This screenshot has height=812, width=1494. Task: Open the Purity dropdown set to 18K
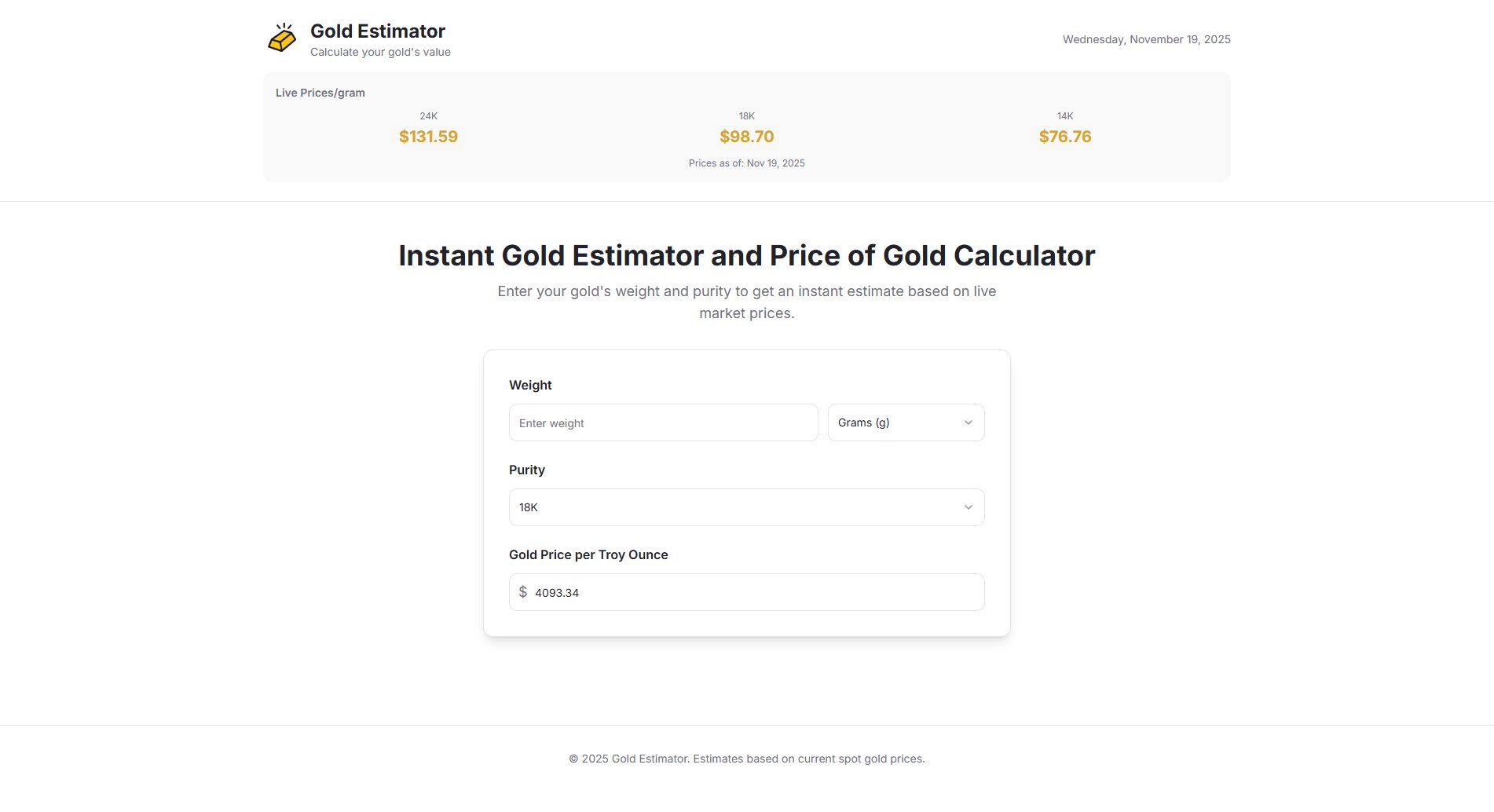click(x=746, y=507)
